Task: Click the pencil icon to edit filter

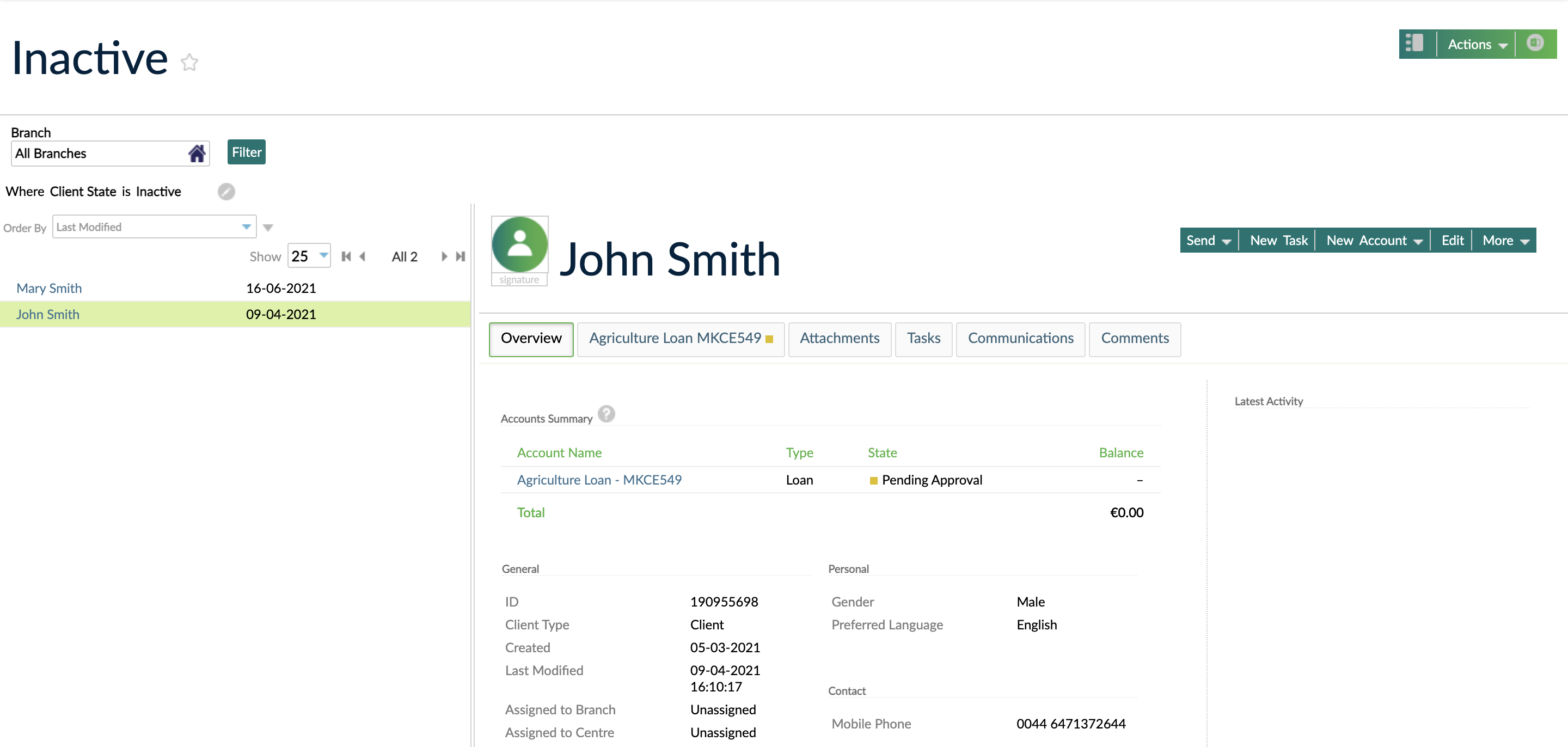Action: (226, 191)
